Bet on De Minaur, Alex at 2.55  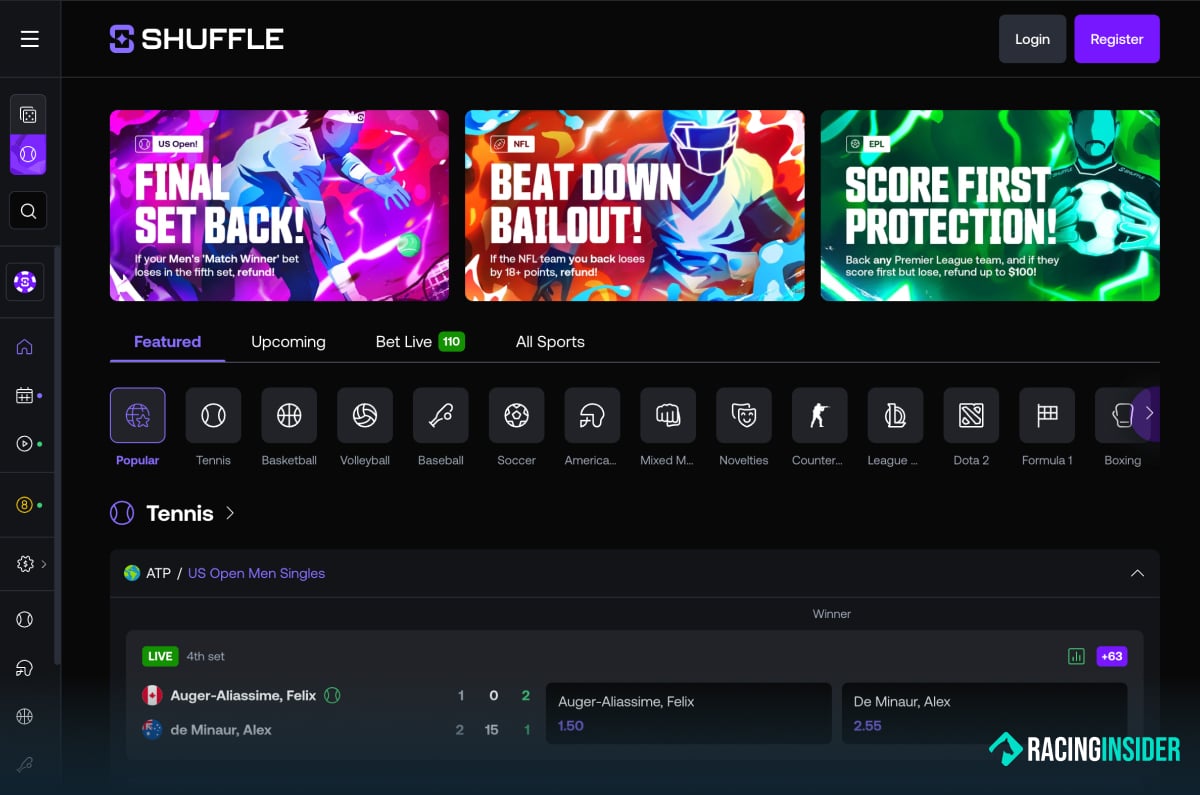tap(984, 713)
